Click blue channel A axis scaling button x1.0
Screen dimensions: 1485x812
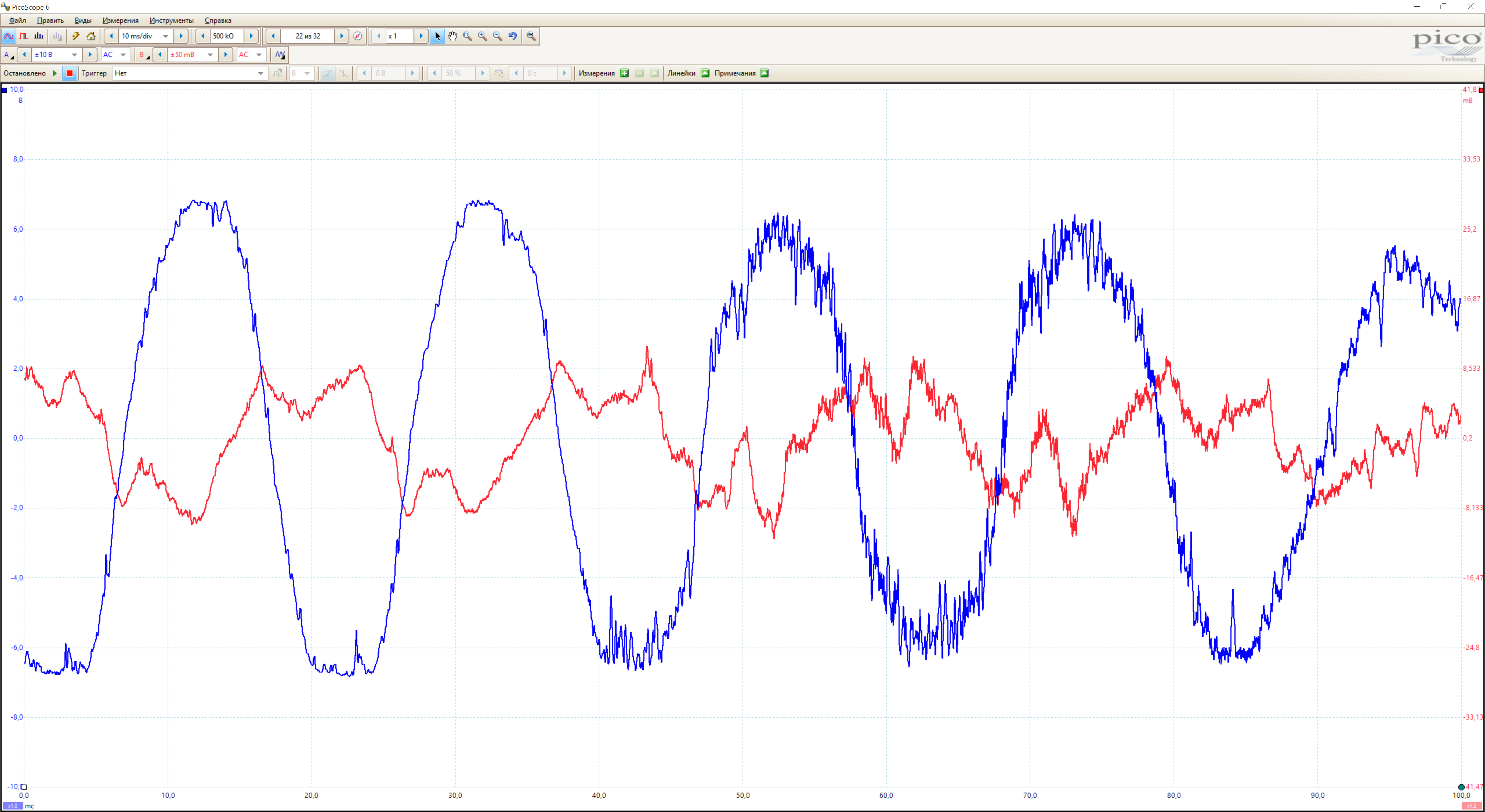pos(13,806)
